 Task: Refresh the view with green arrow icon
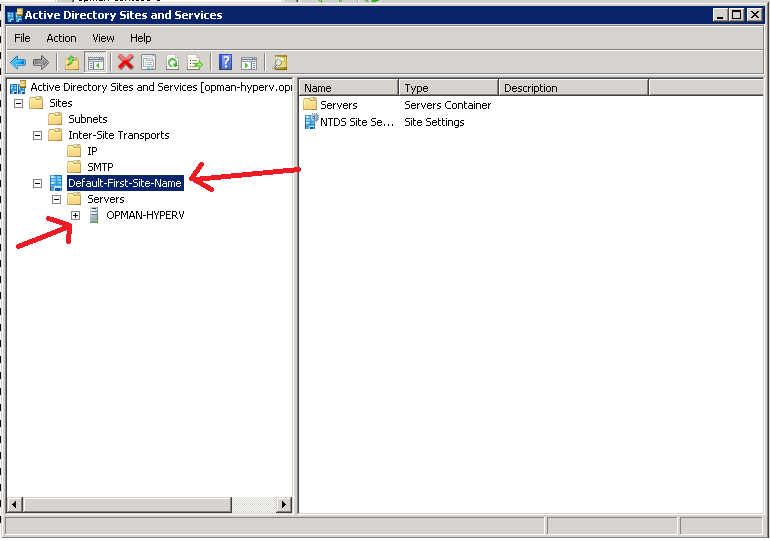172,62
